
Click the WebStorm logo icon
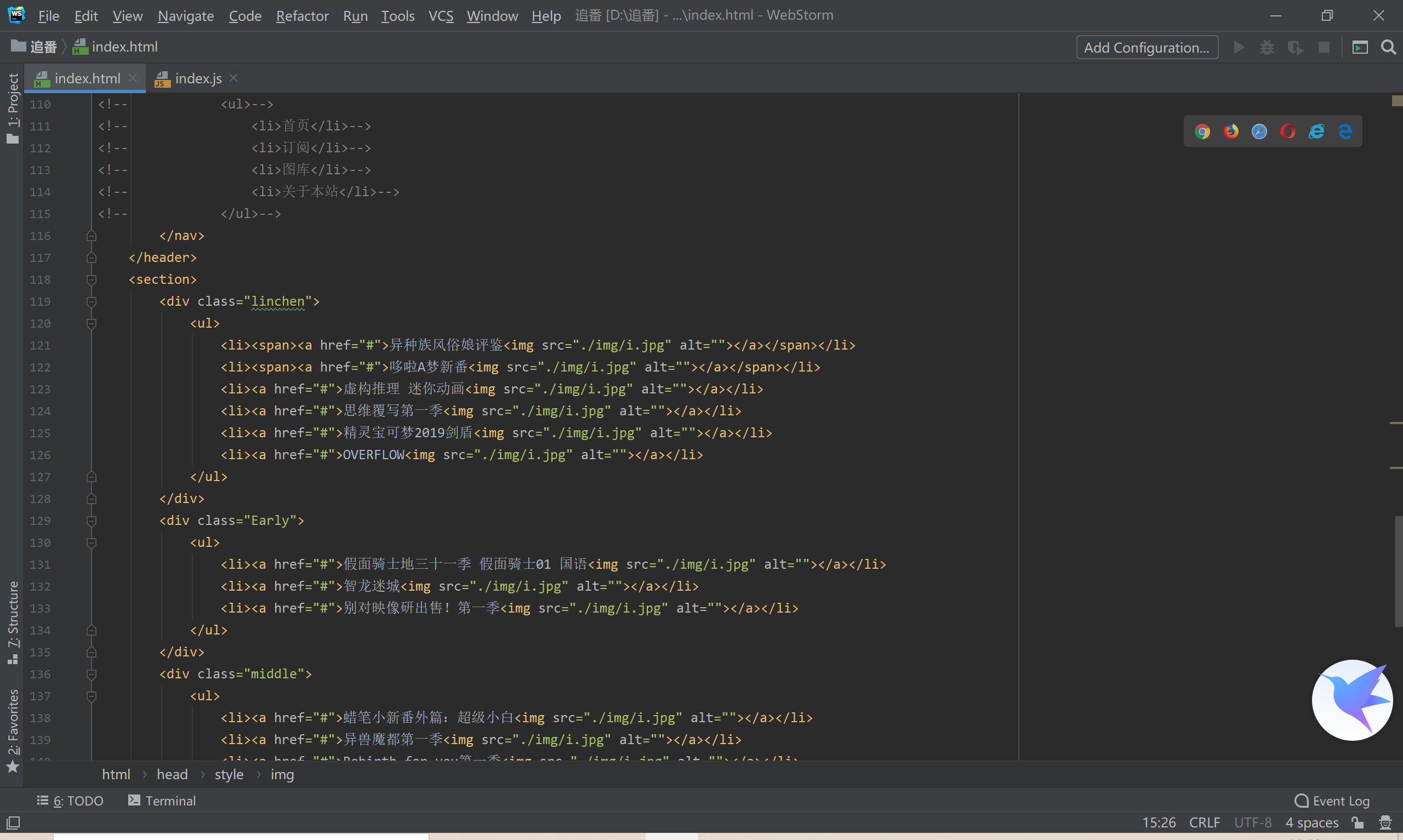[x=16, y=15]
